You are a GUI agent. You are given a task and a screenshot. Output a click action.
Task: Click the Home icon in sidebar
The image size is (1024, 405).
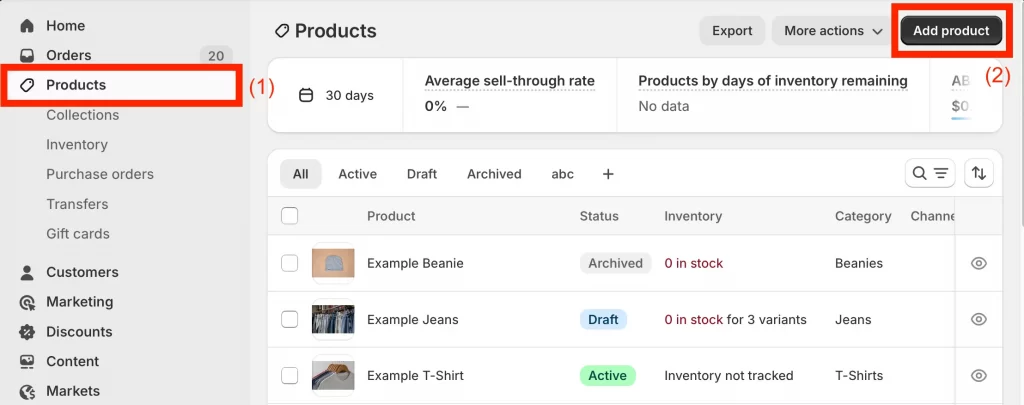[x=27, y=25]
